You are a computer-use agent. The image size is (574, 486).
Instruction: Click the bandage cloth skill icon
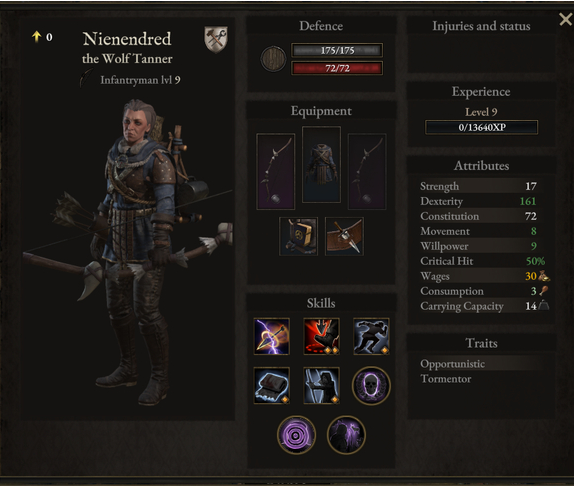[272, 385]
